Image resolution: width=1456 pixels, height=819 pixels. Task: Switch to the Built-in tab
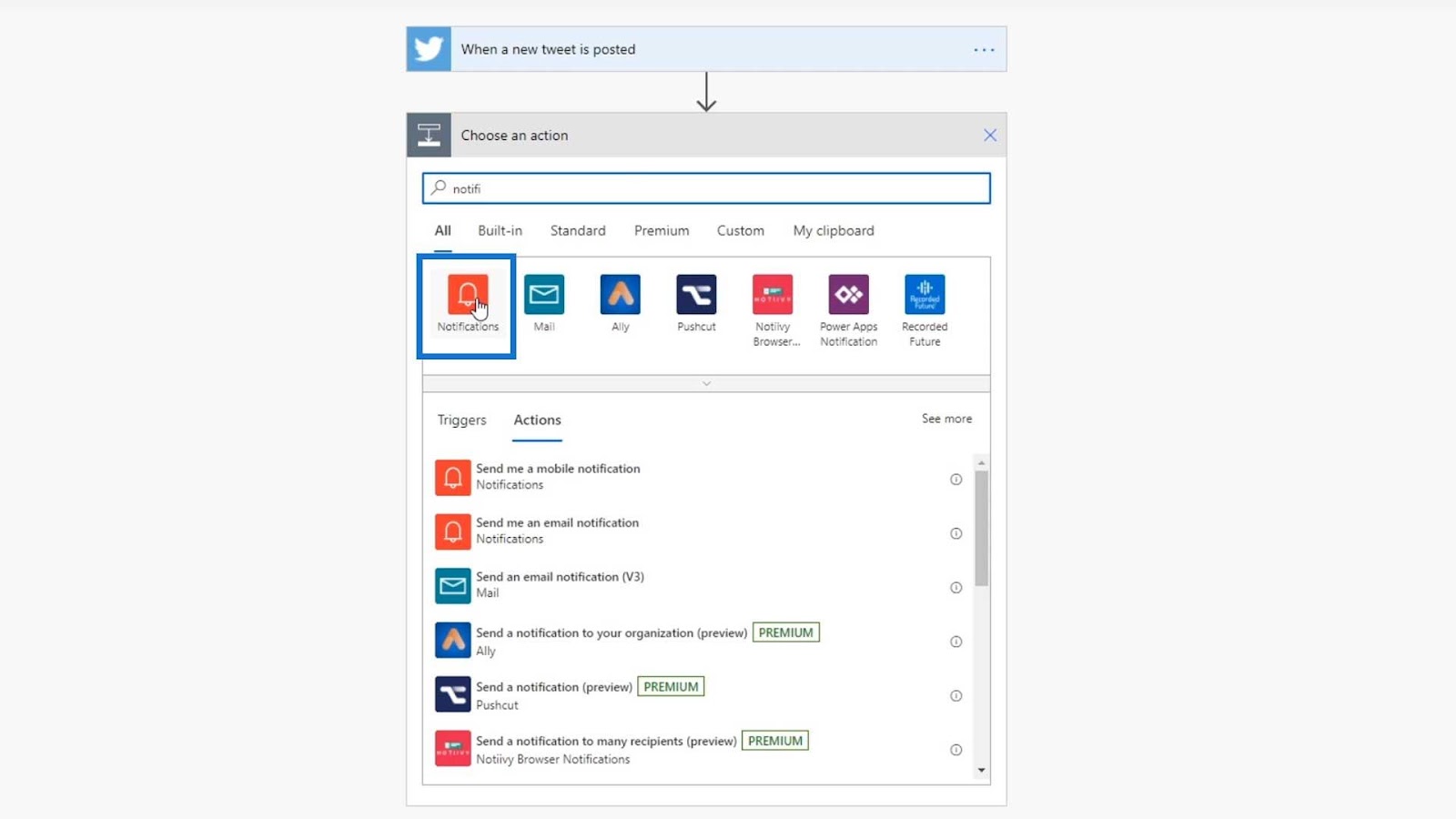(x=500, y=231)
